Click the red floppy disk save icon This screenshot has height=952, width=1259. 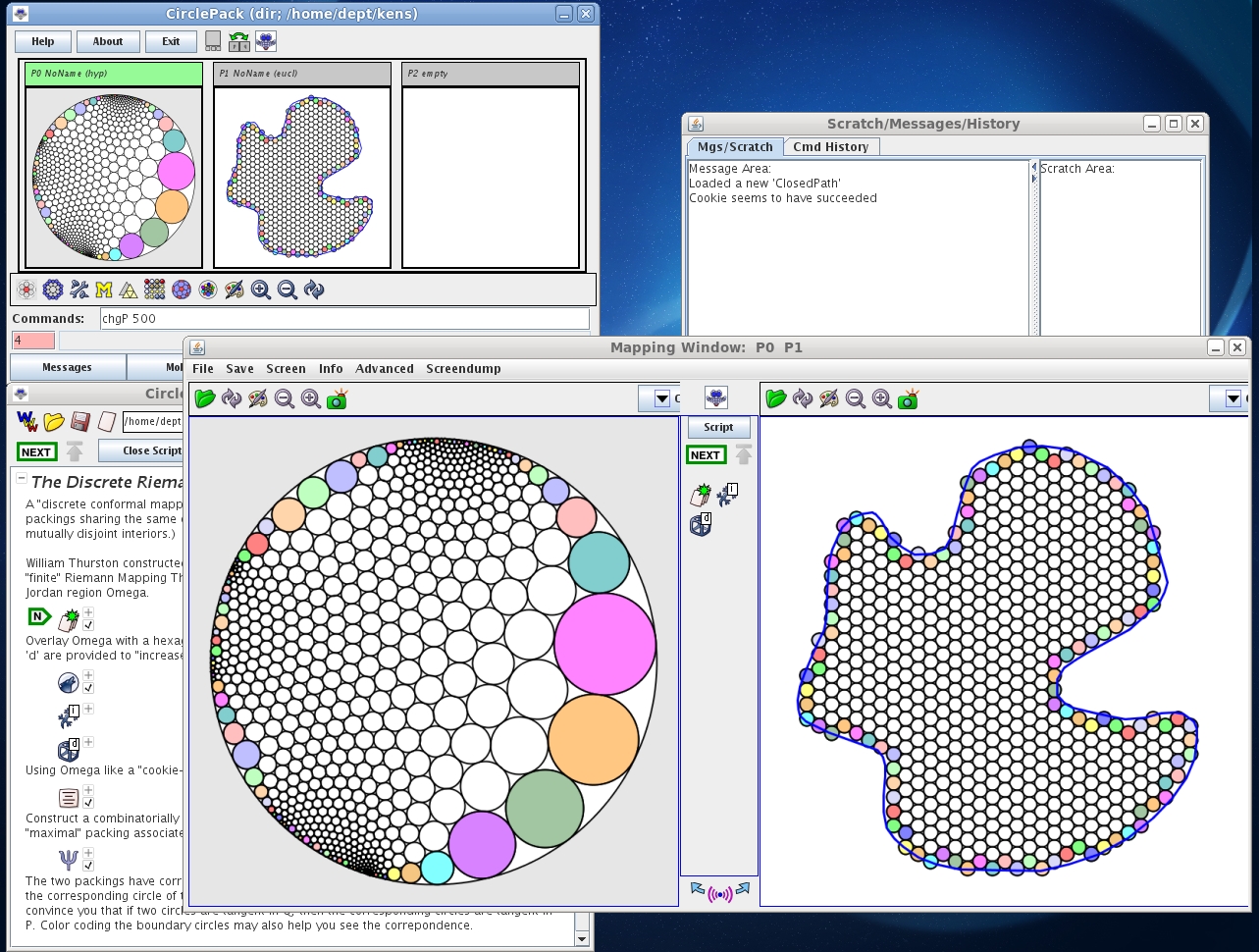(x=80, y=421)
